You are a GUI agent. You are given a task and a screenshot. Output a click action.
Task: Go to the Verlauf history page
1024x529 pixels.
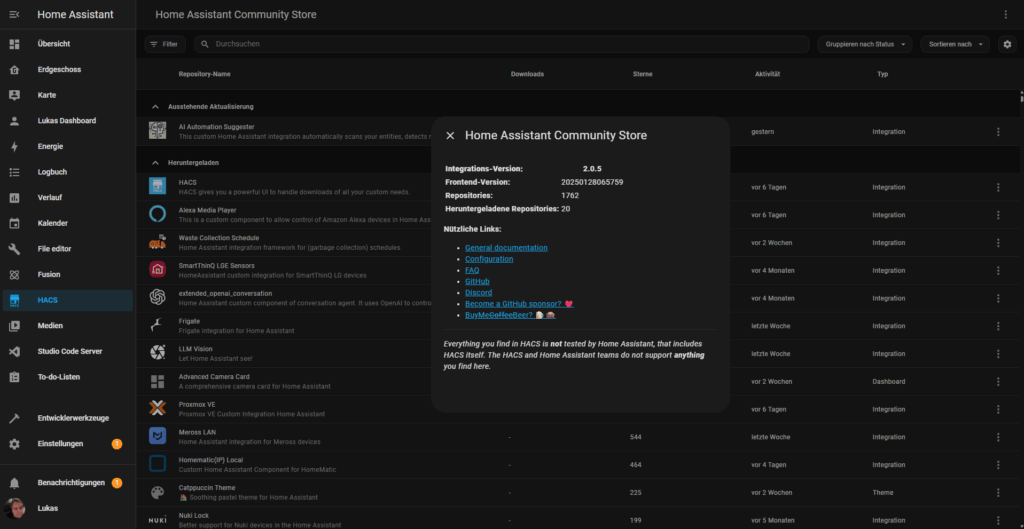68,197
